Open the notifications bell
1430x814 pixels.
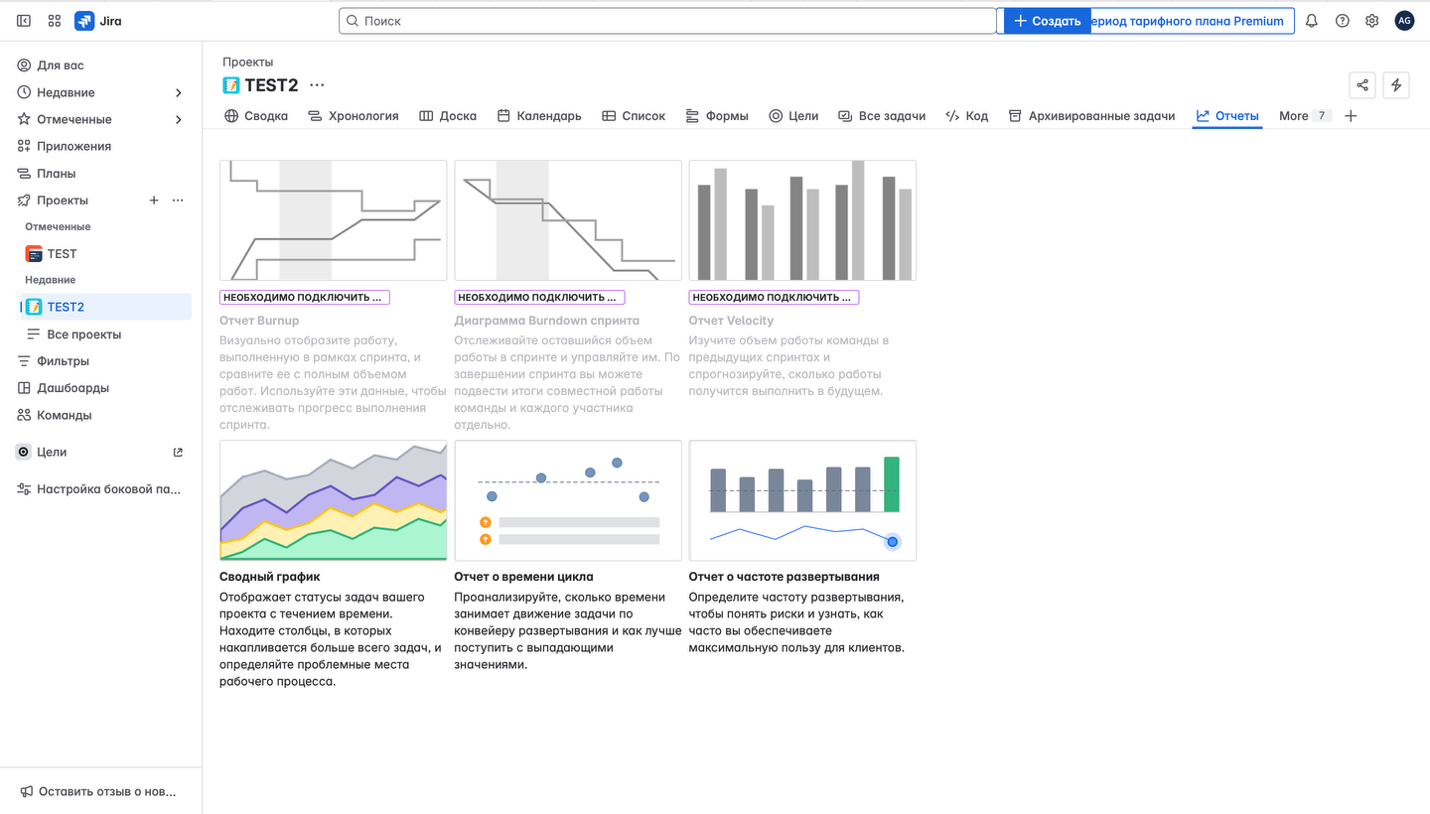click(1311, 21)
